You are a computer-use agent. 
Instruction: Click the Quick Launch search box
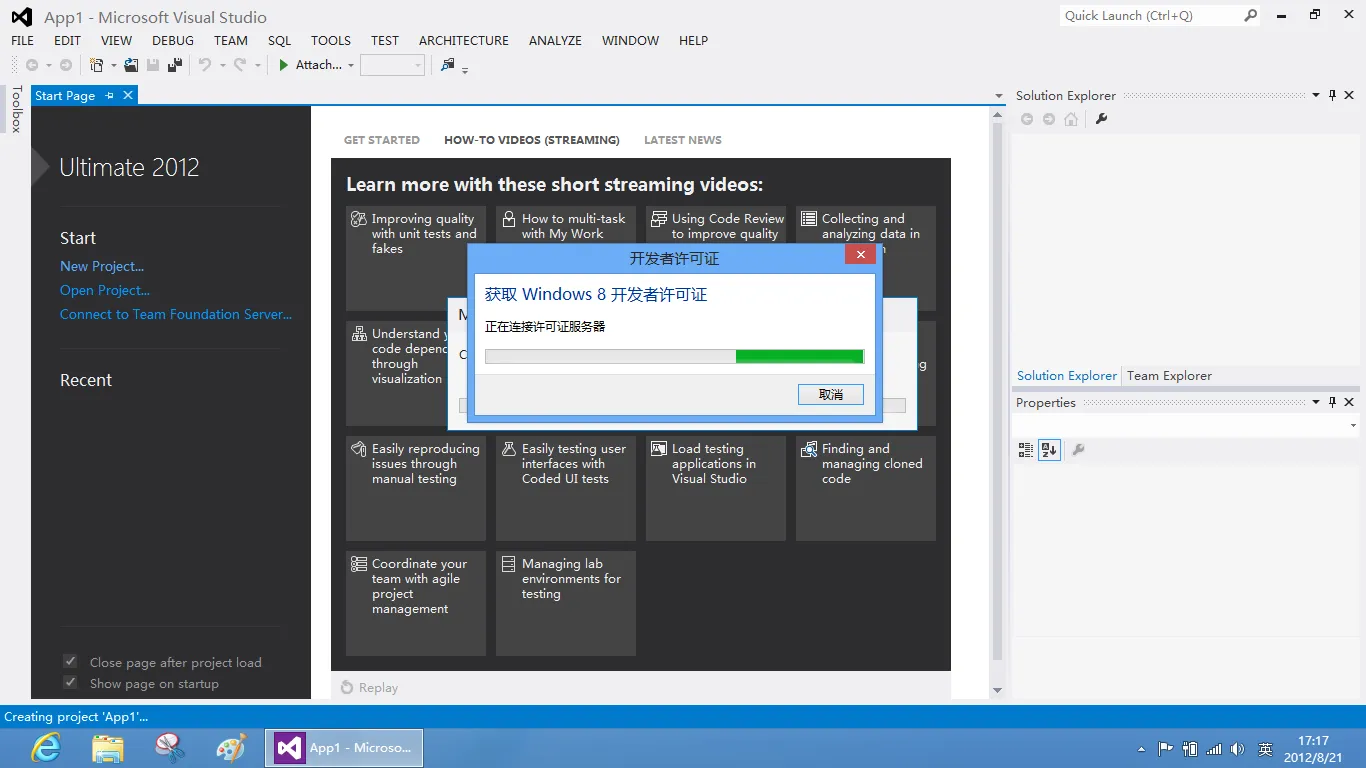(1150, 16)
